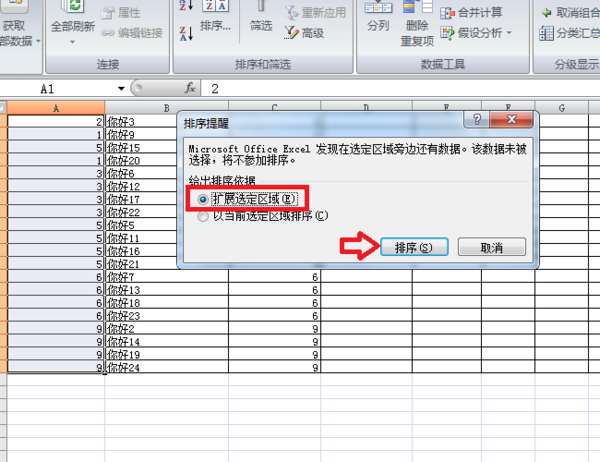
Task: Click cell containing 你好12
Action: (141, 186)
